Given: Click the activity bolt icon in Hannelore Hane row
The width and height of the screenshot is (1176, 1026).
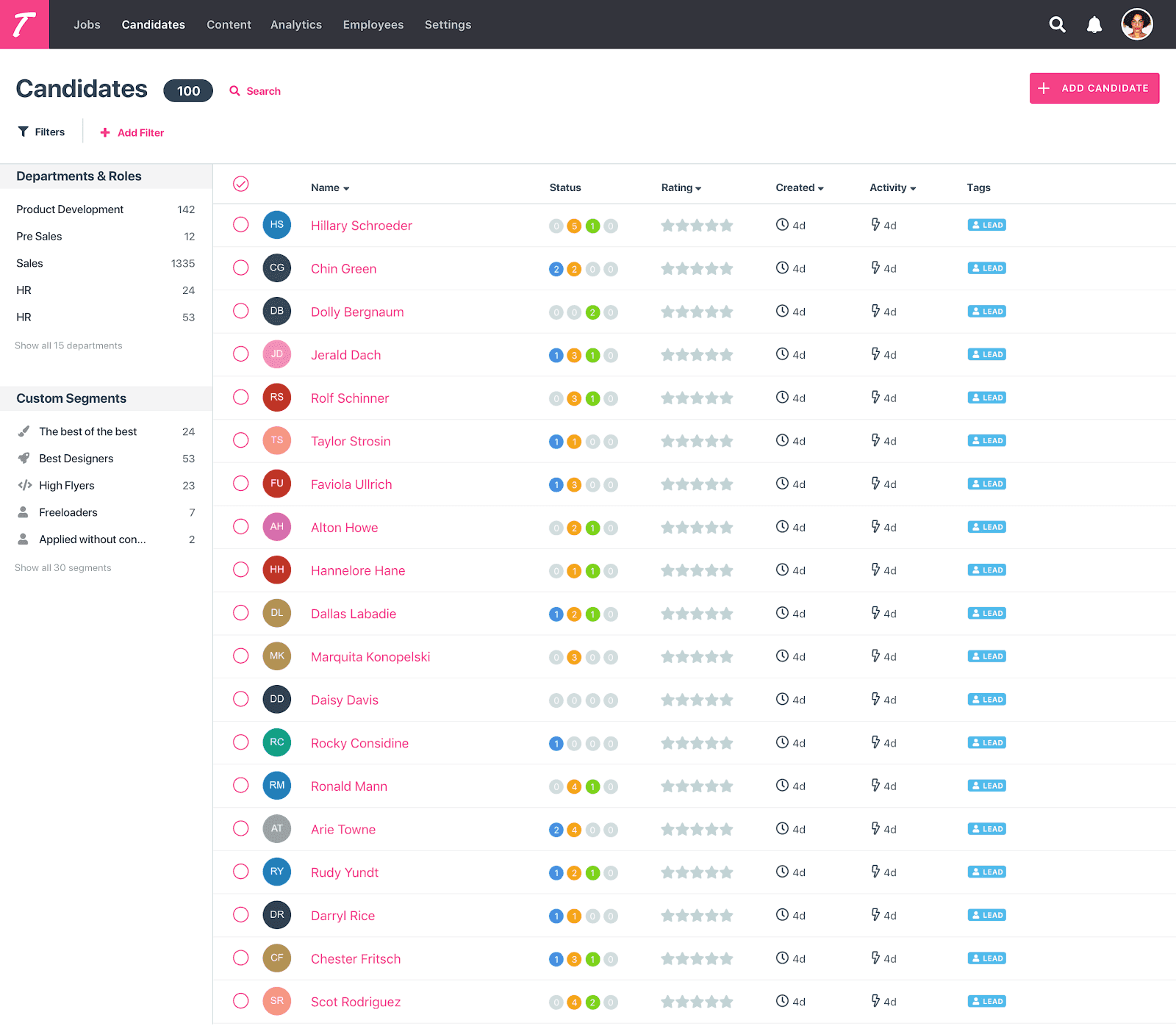Looking at the screenshot, I should coord(875,570).
